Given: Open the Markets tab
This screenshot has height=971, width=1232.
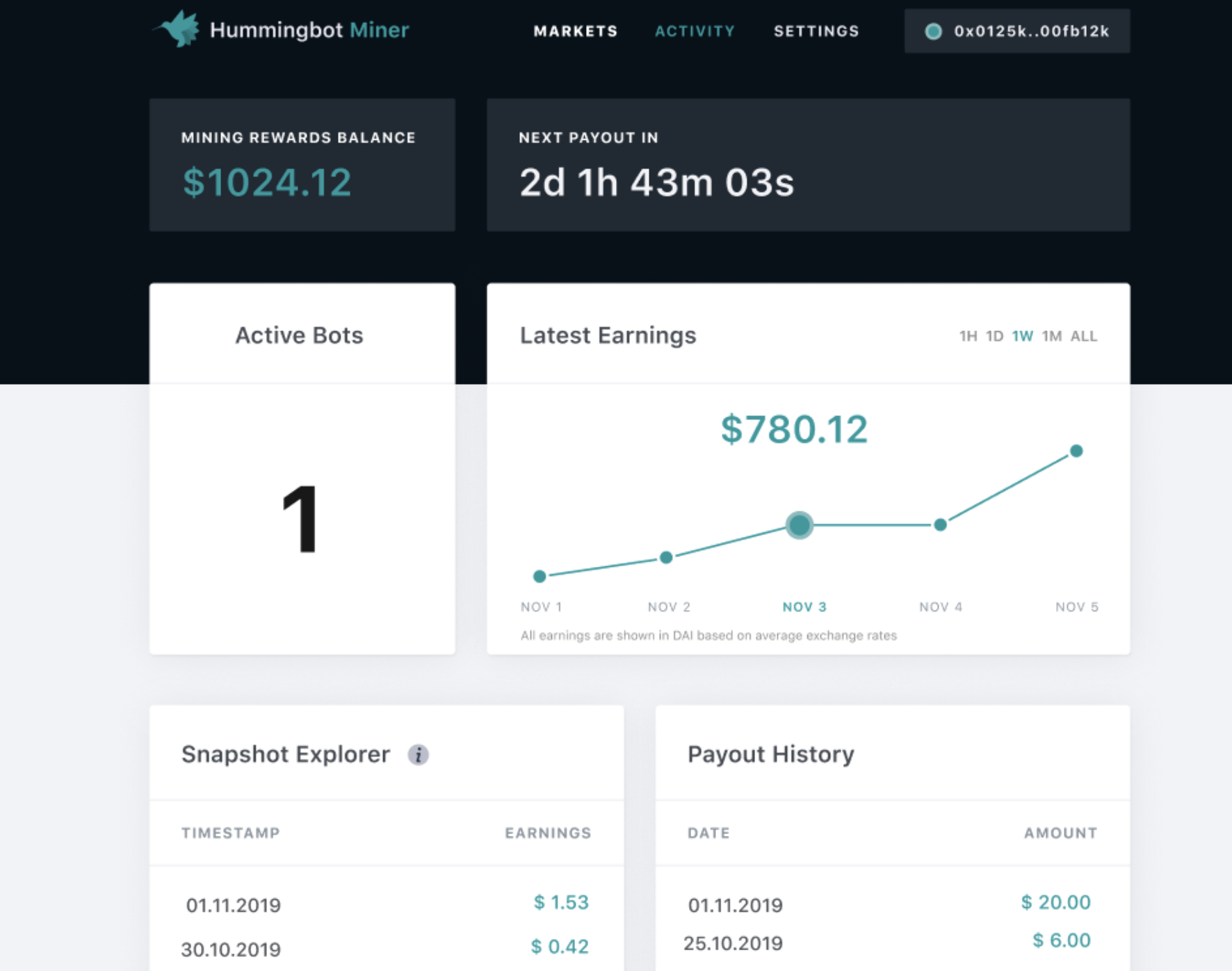Looking at the screenshot, I should point(576,31).
